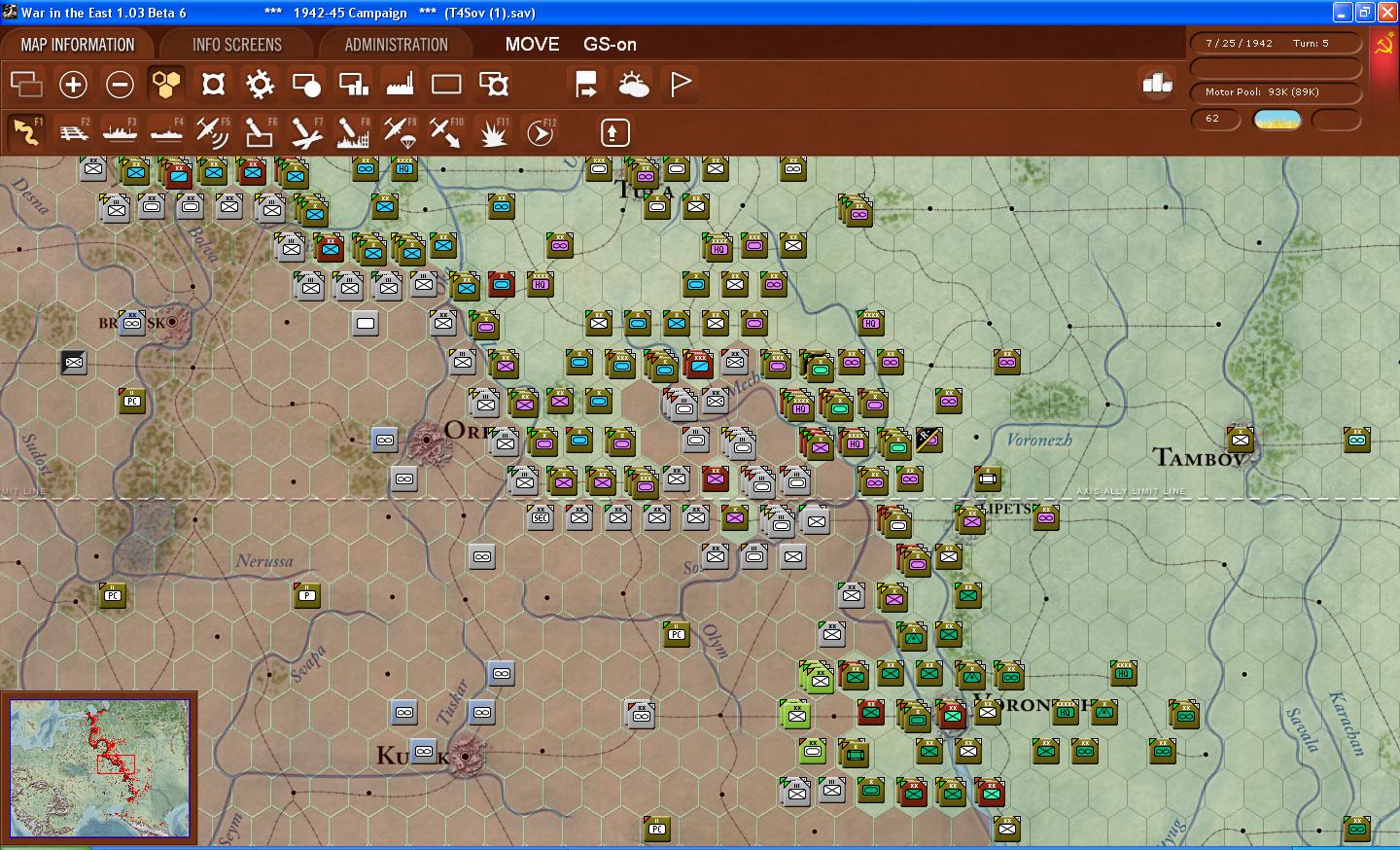1400x850 pixels.
Task: Click the field showing 62
Action: pyautogui.click(x=1215, y=120)
